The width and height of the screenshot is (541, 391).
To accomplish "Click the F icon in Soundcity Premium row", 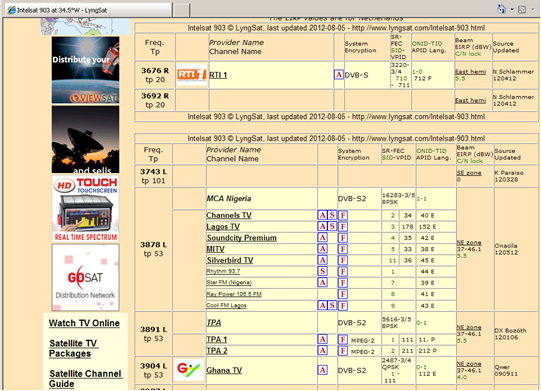I will click(x=343, y=238).
